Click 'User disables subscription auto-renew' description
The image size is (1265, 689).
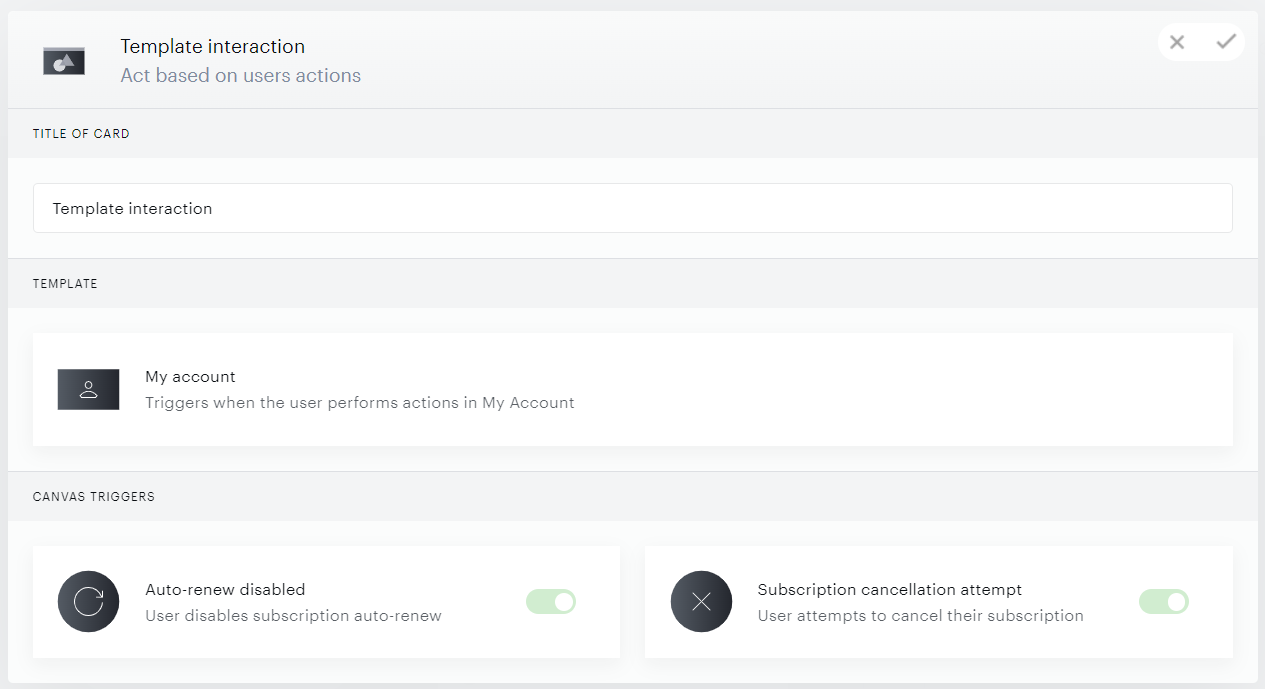pyautogui.click(x=293, y=616)
